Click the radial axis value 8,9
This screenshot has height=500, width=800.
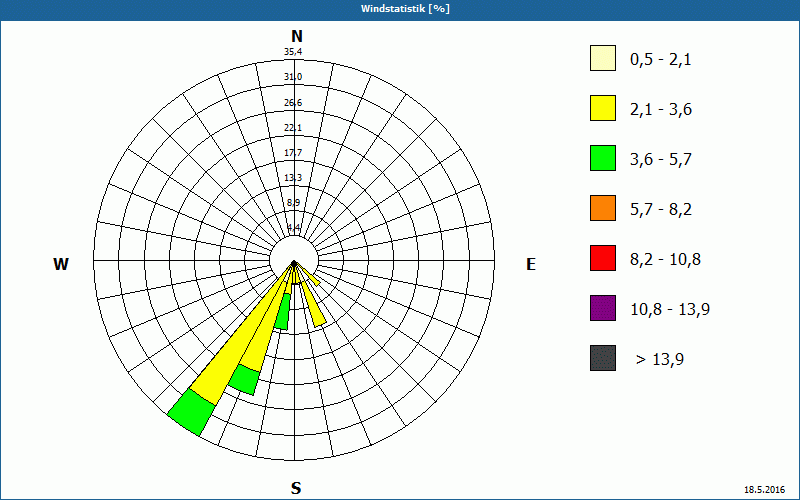tap(293, 203)
